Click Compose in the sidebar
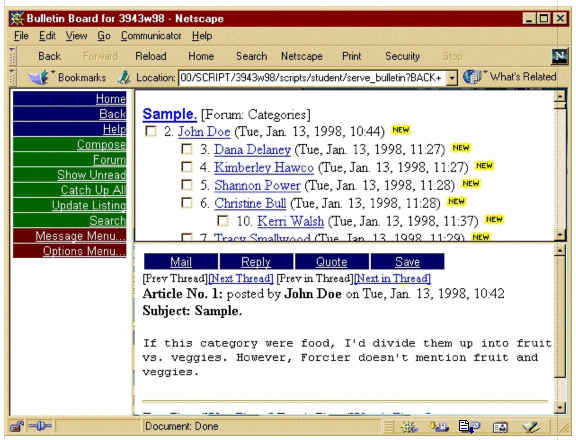576x440 pixels. 69,144
